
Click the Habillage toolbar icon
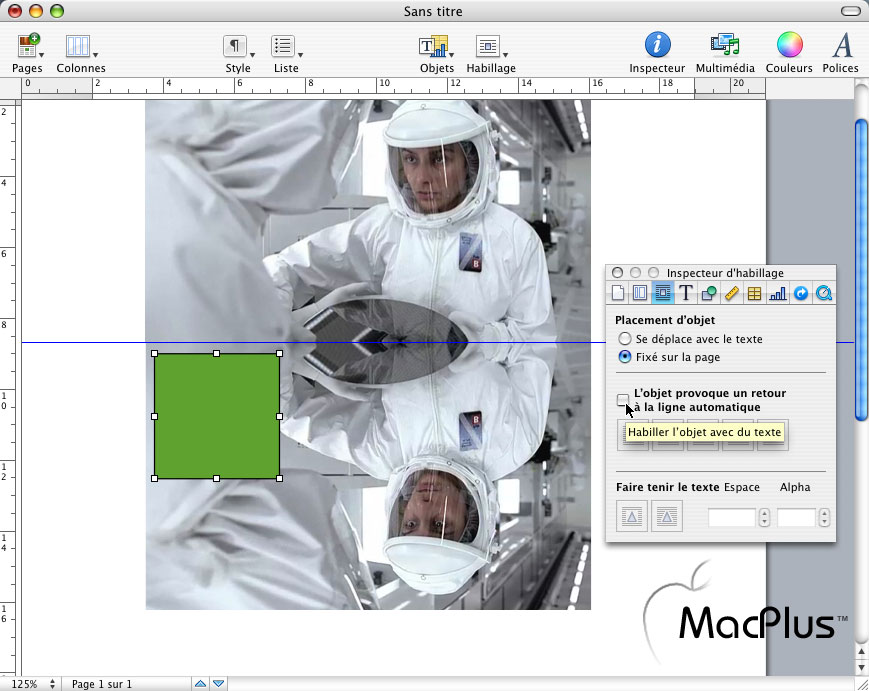click(x=488, y=47)
